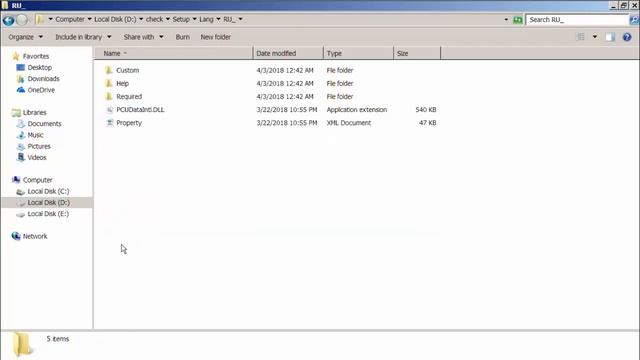Screen dimensions: 640x360
Task: Toggle the preview pane icon
Action: click(610, 37)
